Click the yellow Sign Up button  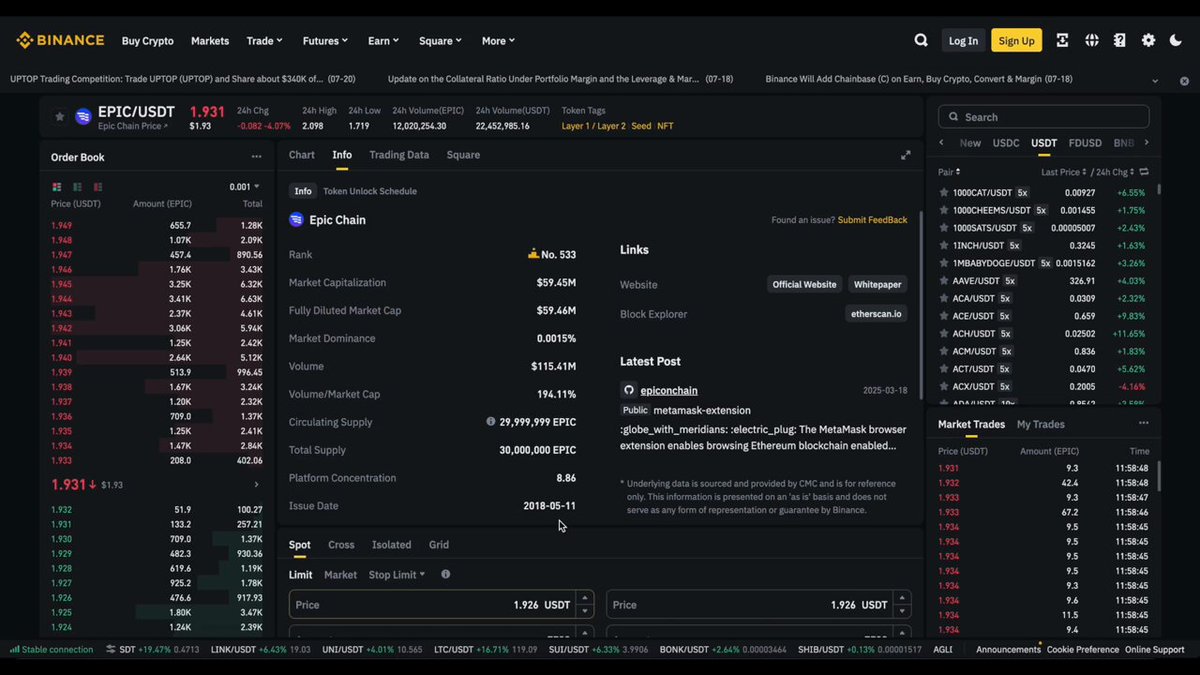[1016, 41]
